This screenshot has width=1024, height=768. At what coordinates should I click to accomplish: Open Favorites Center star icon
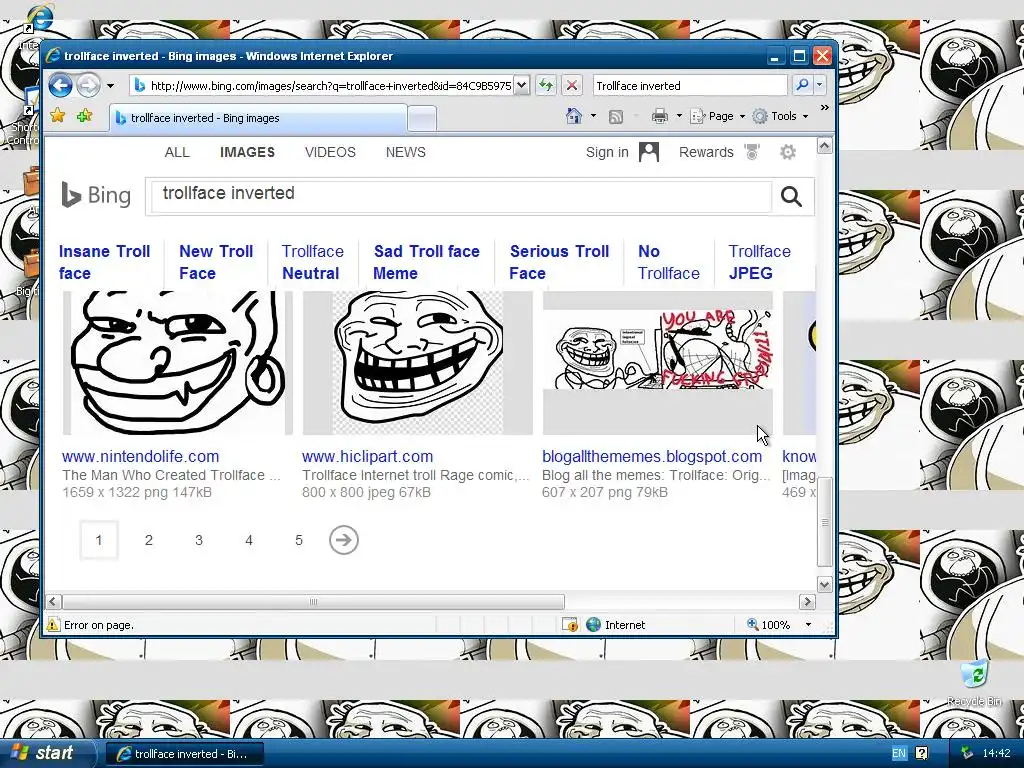tap(58, 116)
